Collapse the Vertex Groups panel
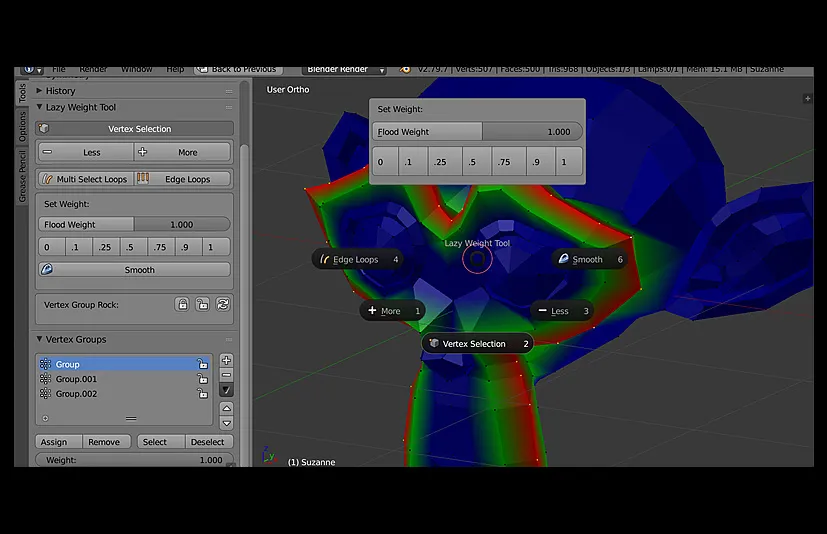Viewport: 827px width, 534px height. pyautogui.click(x=39, y=339)
